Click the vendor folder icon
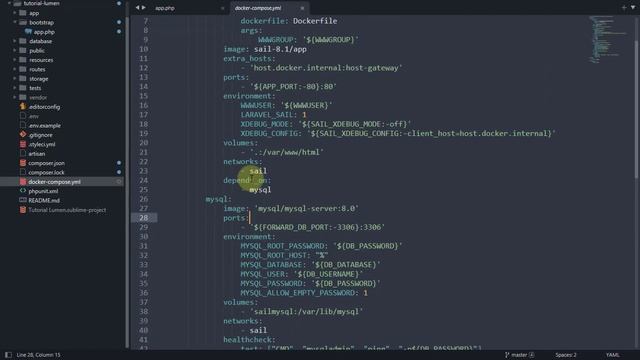This screenshot has width=640, height=360. click(x=23, y=98)
